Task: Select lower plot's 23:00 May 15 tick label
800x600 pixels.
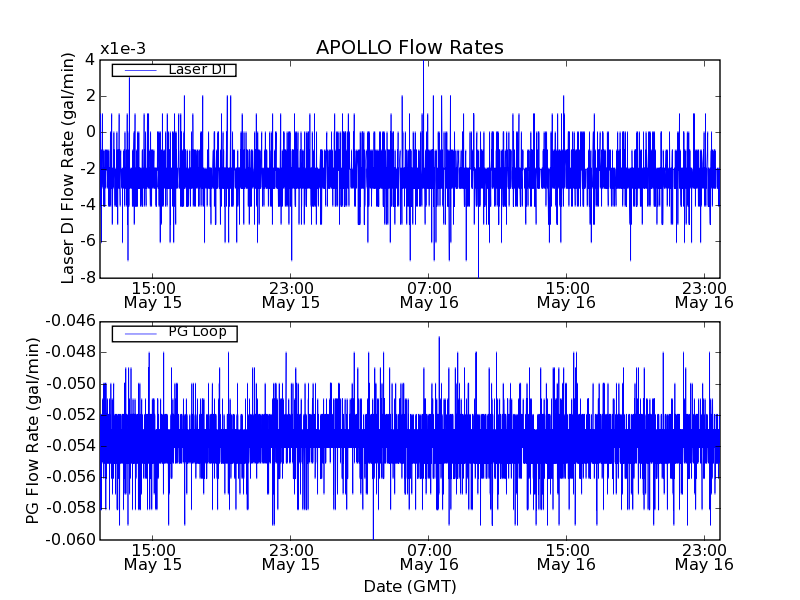Action: (291, 556)
